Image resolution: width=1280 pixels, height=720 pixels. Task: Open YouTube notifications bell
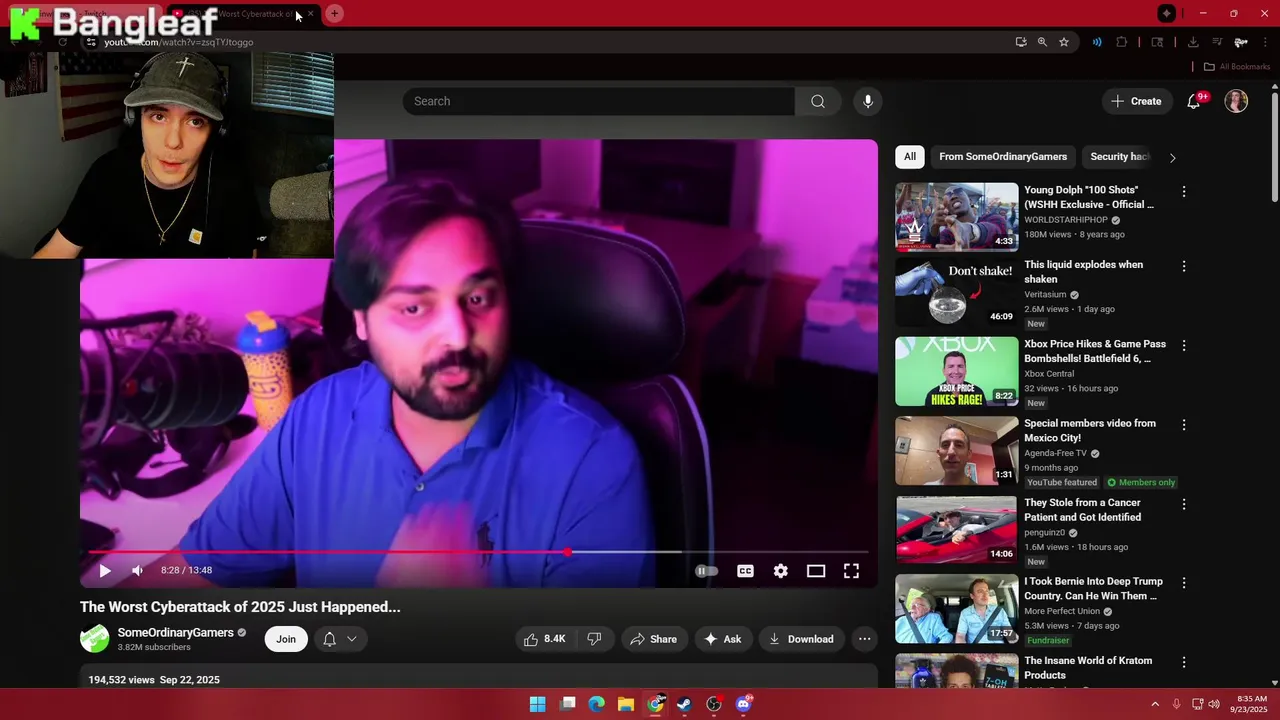coord(1194,101)
